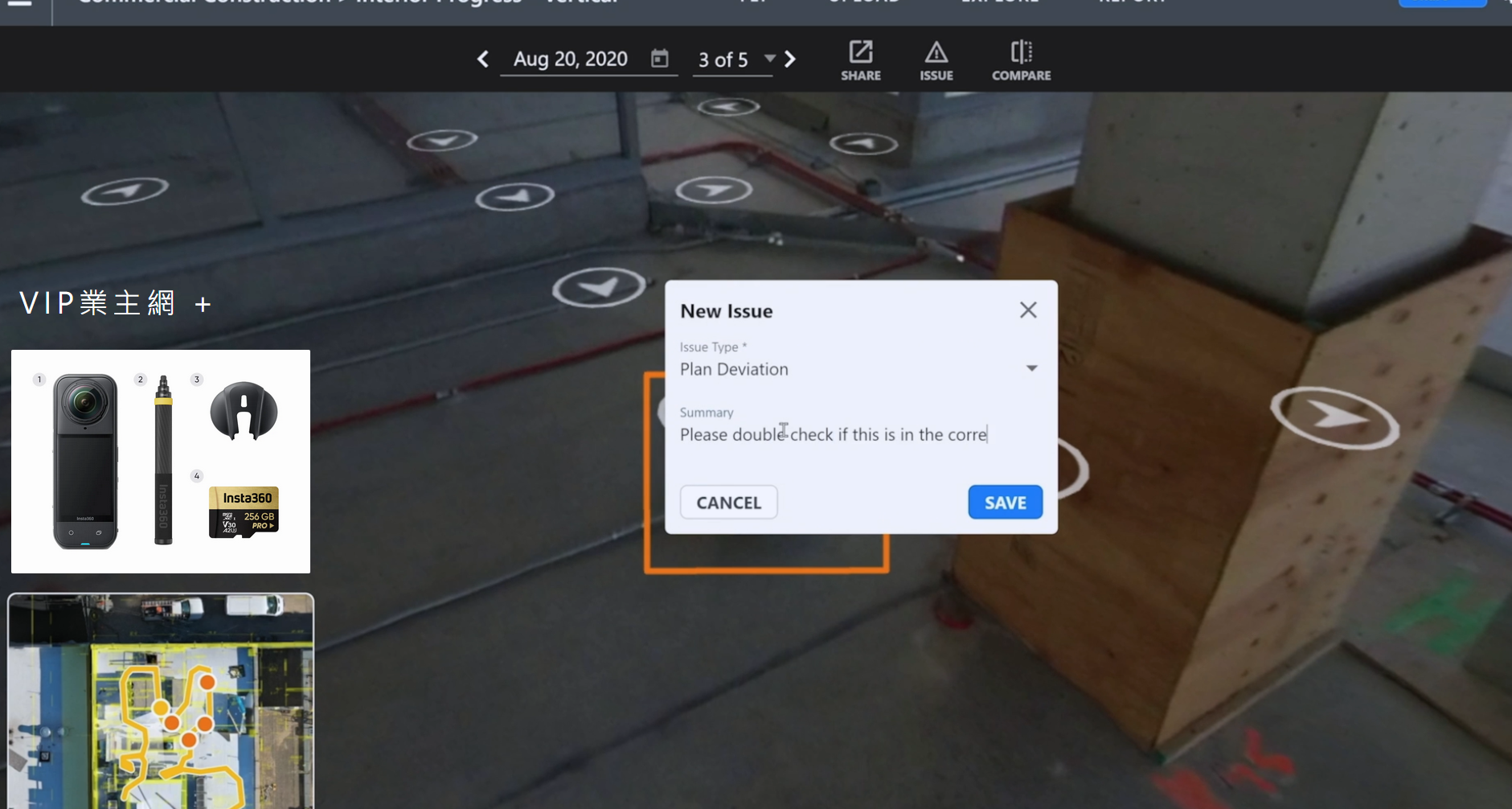The image size is (1512, 809).
Task: Go to the previous capture date arrow
Action: coord(482,60)
